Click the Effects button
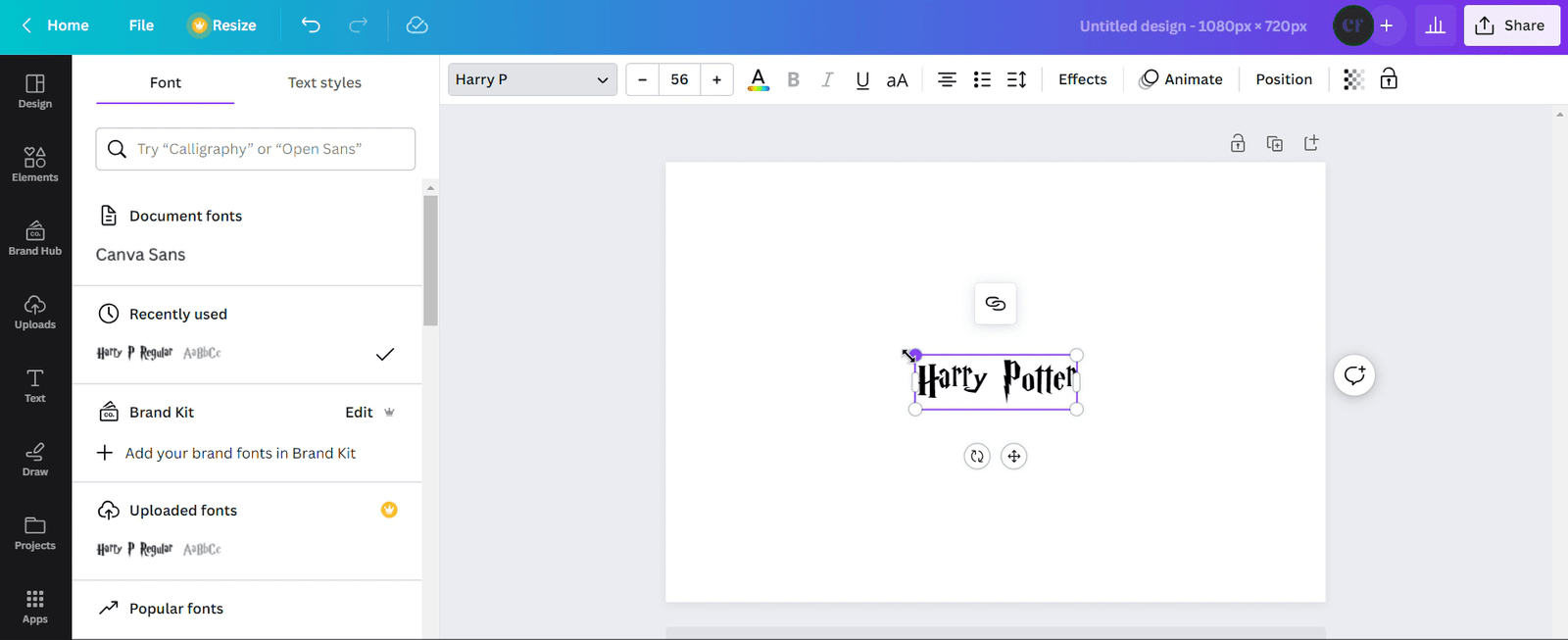The image size is (1568, 640). click(1082, 79)
